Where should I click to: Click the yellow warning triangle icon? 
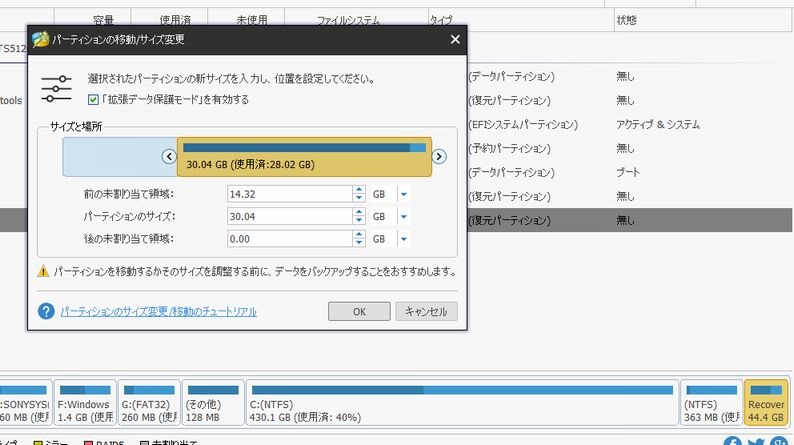pyautogui.click(x=43, y=271)
